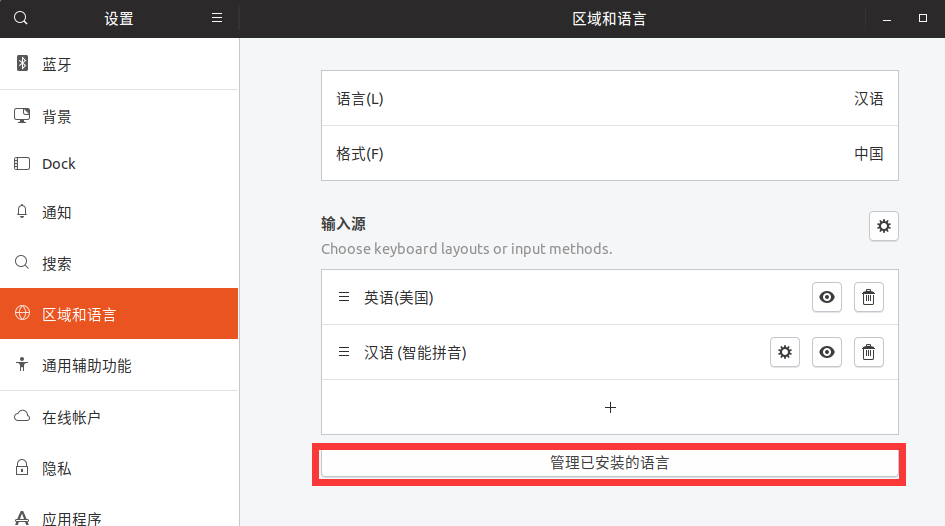945x526 pixels.
Task: Open input source options gear button
Action: [x=884, y=227]
